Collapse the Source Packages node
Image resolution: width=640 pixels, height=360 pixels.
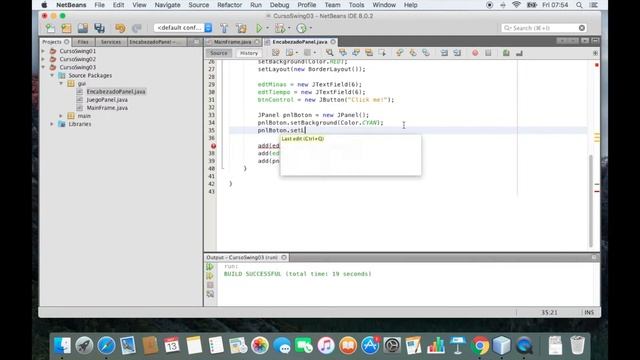point(52,76)
